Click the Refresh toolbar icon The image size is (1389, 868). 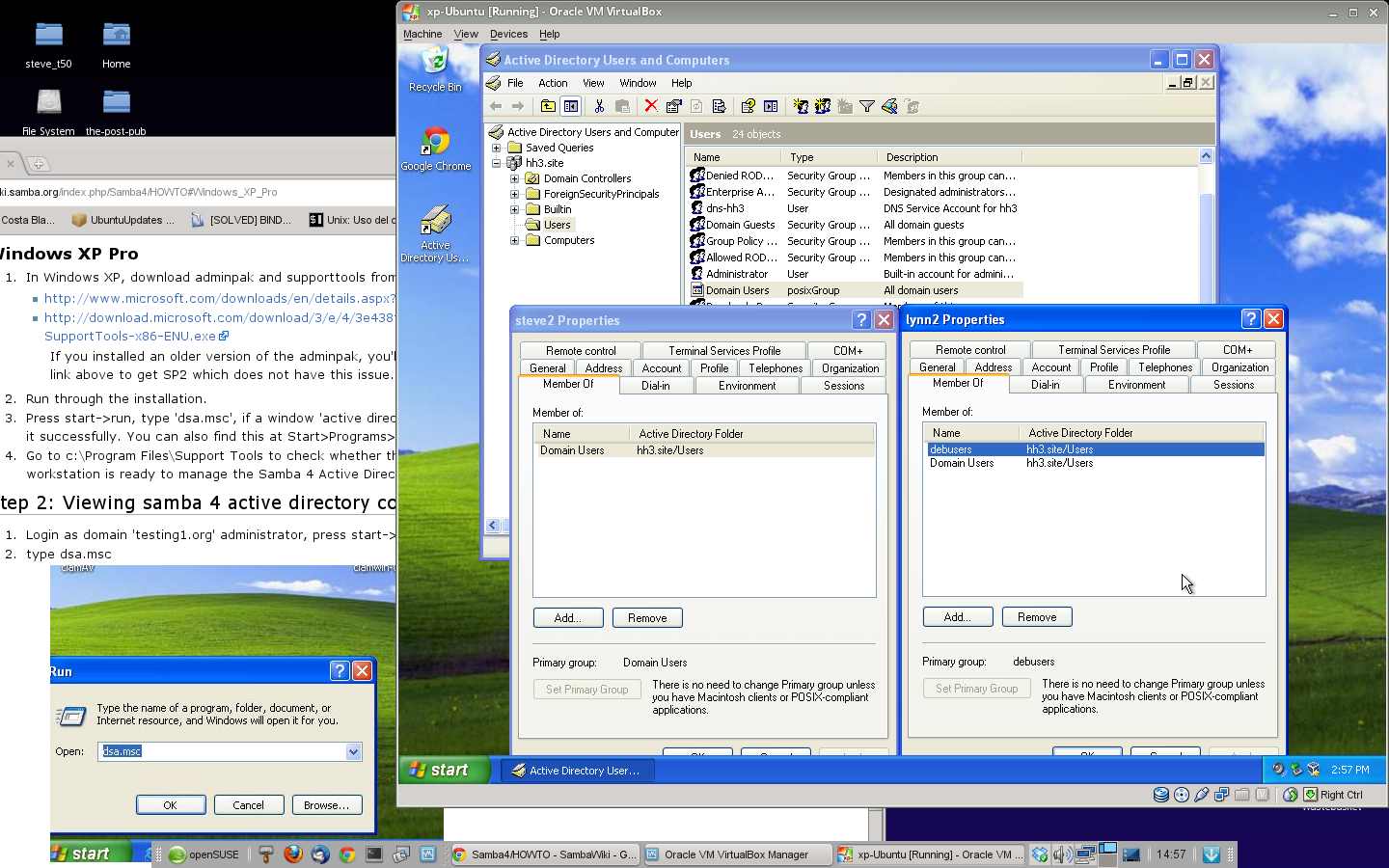click(x=694, y=106)
